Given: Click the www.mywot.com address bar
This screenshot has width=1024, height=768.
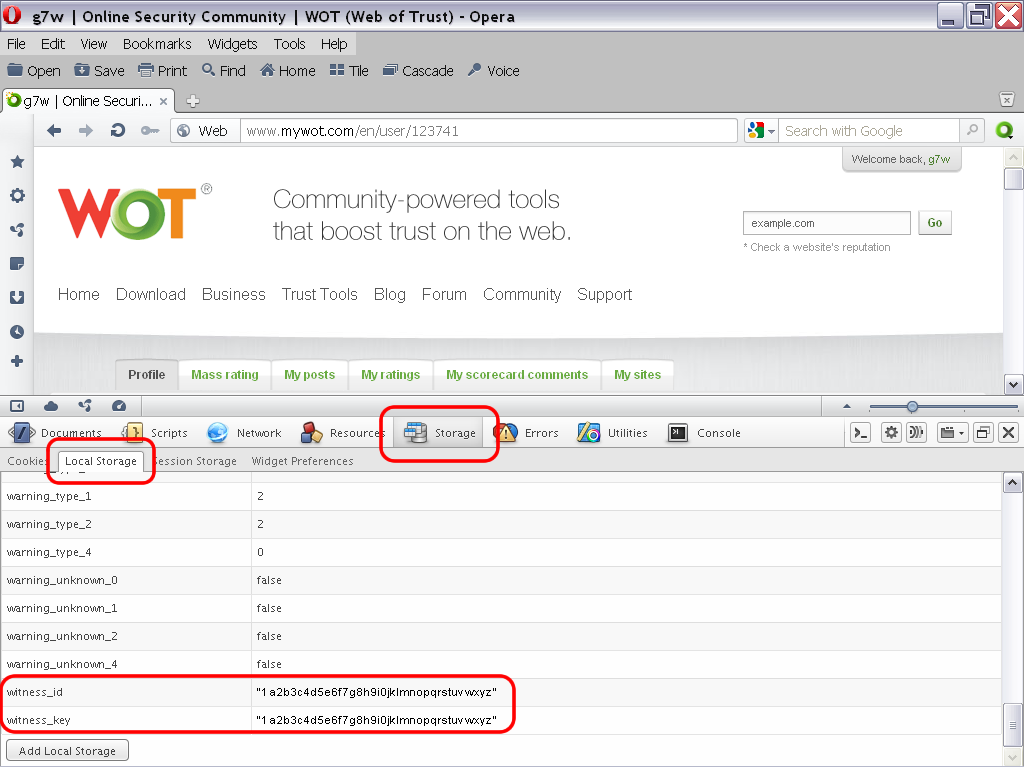Looking at the screenshot, I should pyautogui.click(x=488, y=131).
